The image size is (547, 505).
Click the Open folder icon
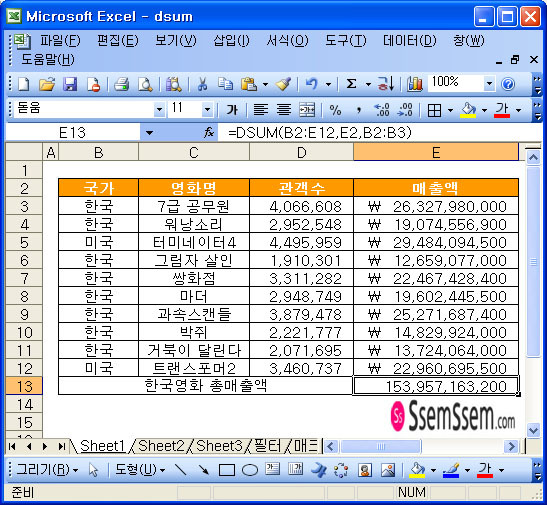47,84
